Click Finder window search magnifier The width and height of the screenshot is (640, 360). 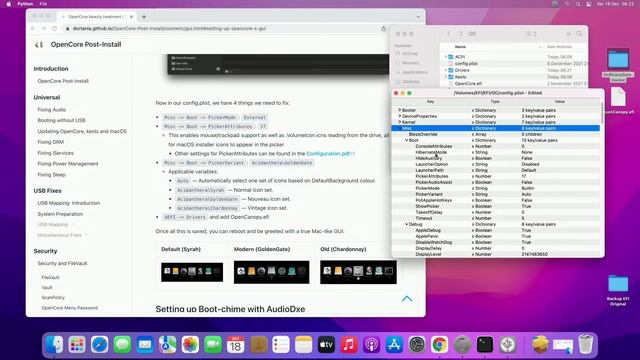click(x=579, y=34)
